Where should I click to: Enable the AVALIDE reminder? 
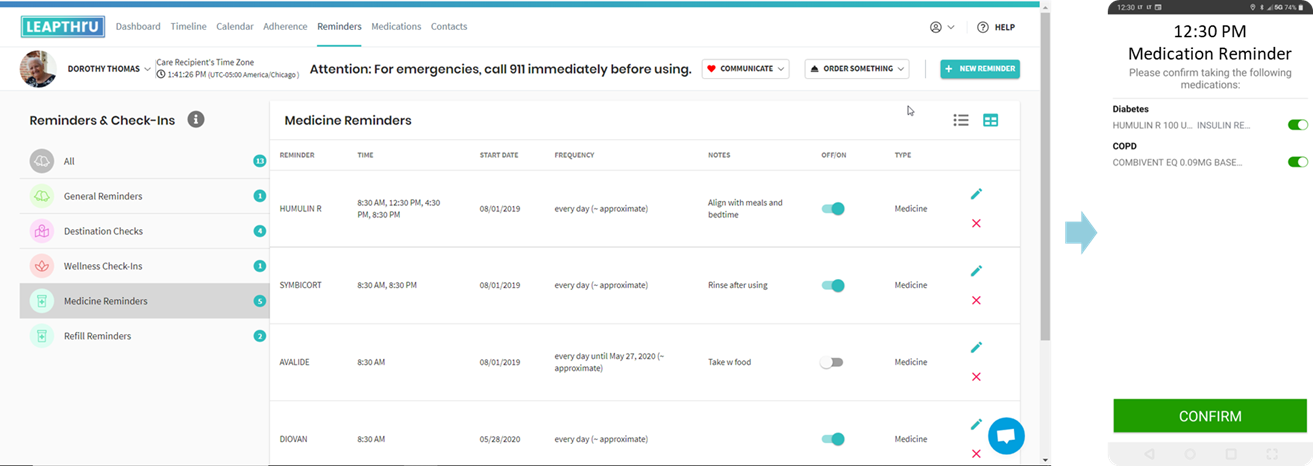(x=831, y=362)
